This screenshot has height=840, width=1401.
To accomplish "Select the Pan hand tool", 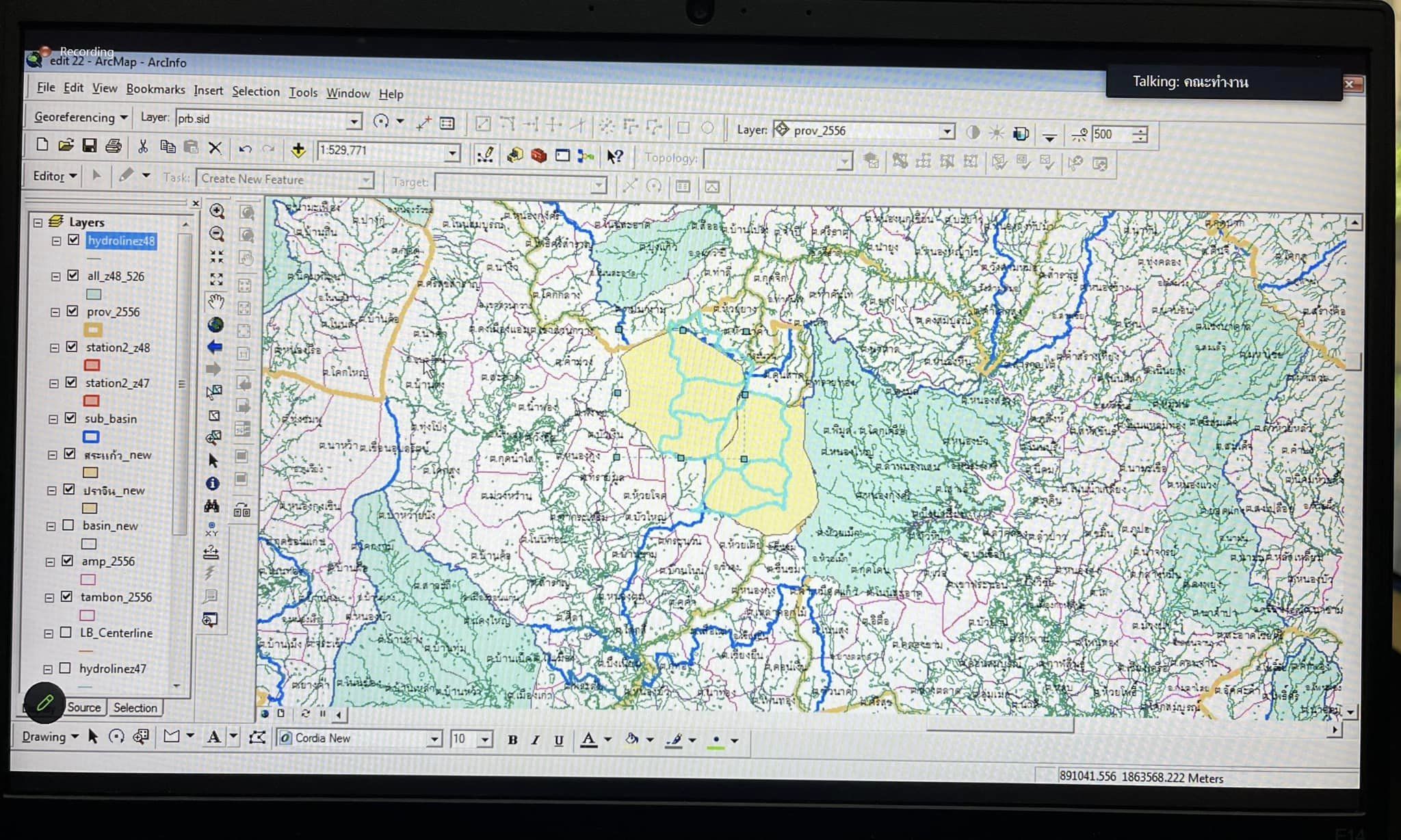I will [x=216, y=302].
